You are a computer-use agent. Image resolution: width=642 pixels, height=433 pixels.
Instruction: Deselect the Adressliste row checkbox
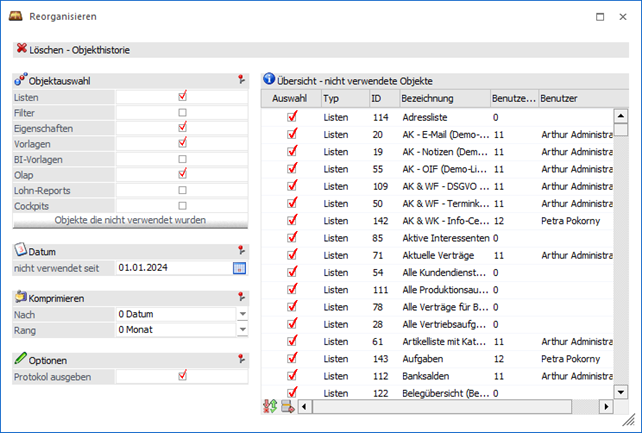pyautogui.click(x=292, y=117)
